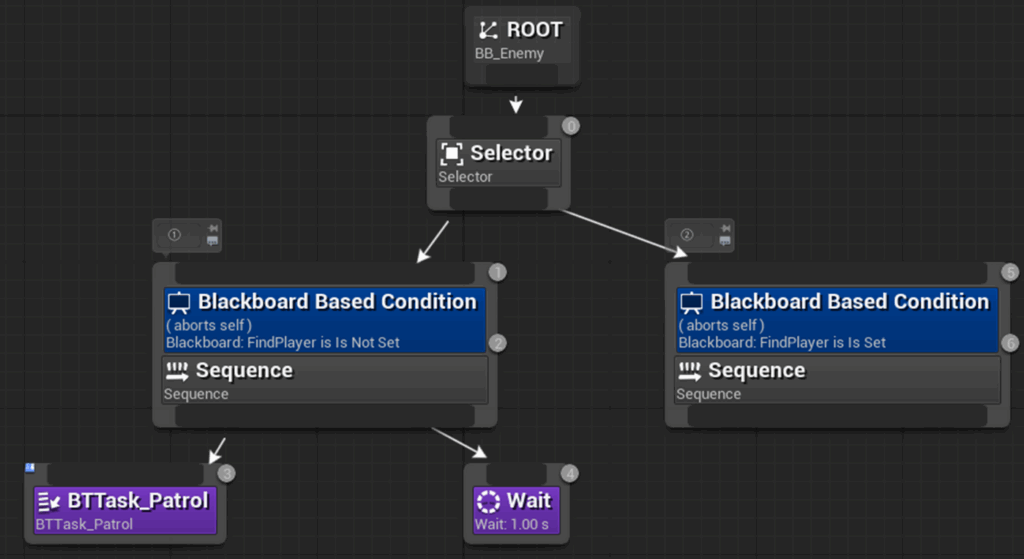Toggle comment visibility icon on bubble 1
The width and height of the screenshot is (1024, 559).
point(212,241)
